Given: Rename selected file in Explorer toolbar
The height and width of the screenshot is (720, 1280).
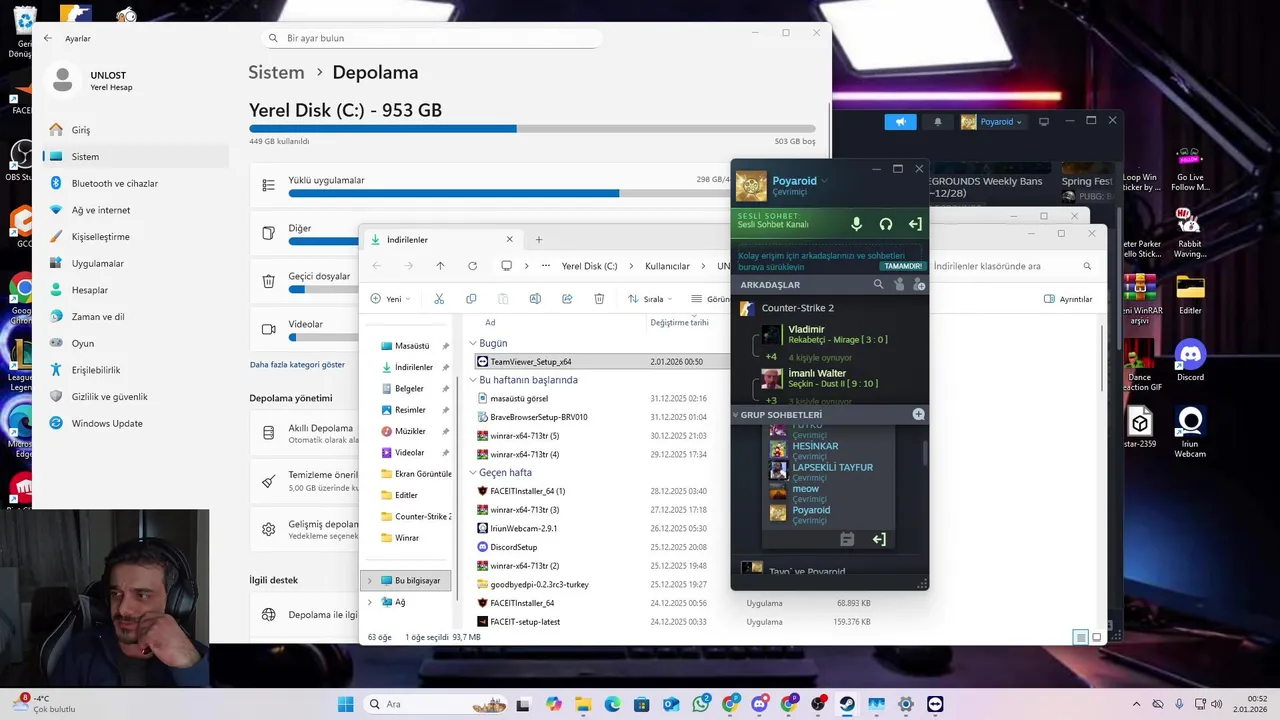Looking at the screenshot, I should click(x=535, y=299).
